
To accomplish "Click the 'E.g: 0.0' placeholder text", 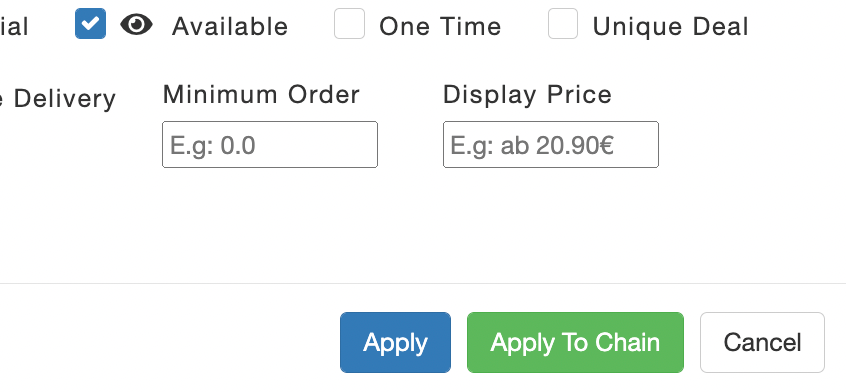I will click(x=213, y=146).
